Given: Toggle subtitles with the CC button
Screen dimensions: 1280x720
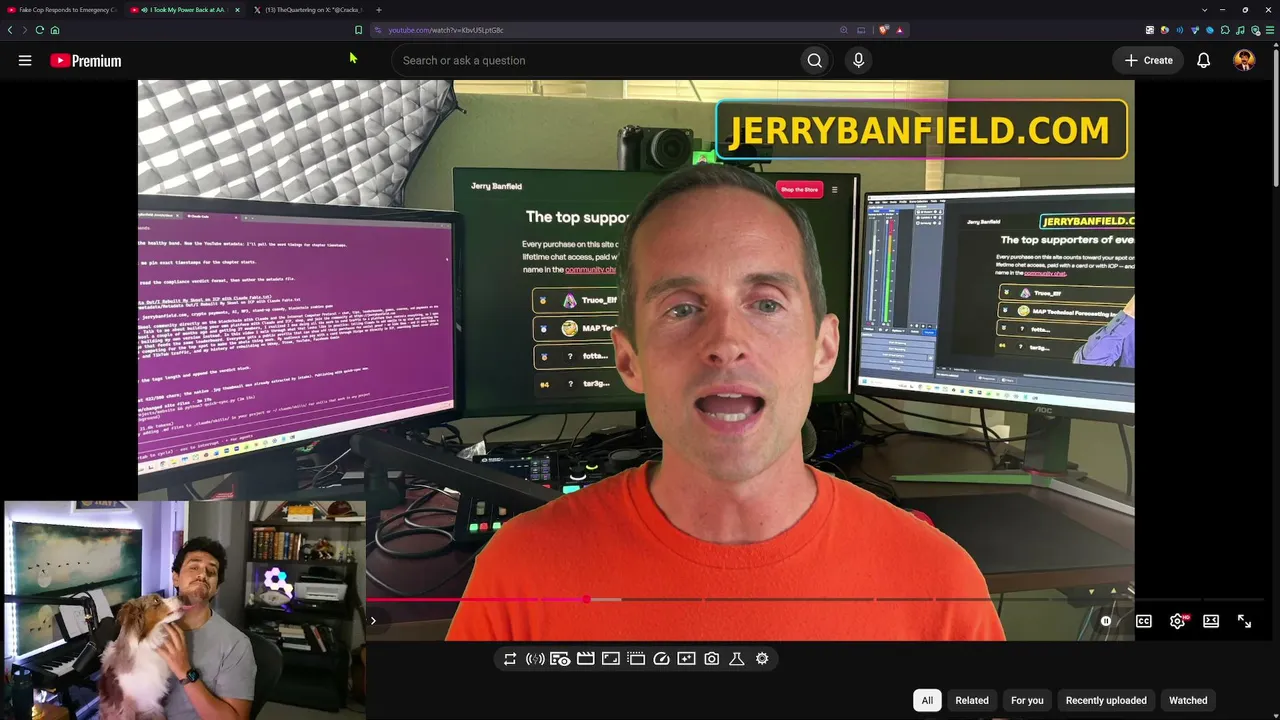Looking at the screenshot, I should [x=1144, y=621].
